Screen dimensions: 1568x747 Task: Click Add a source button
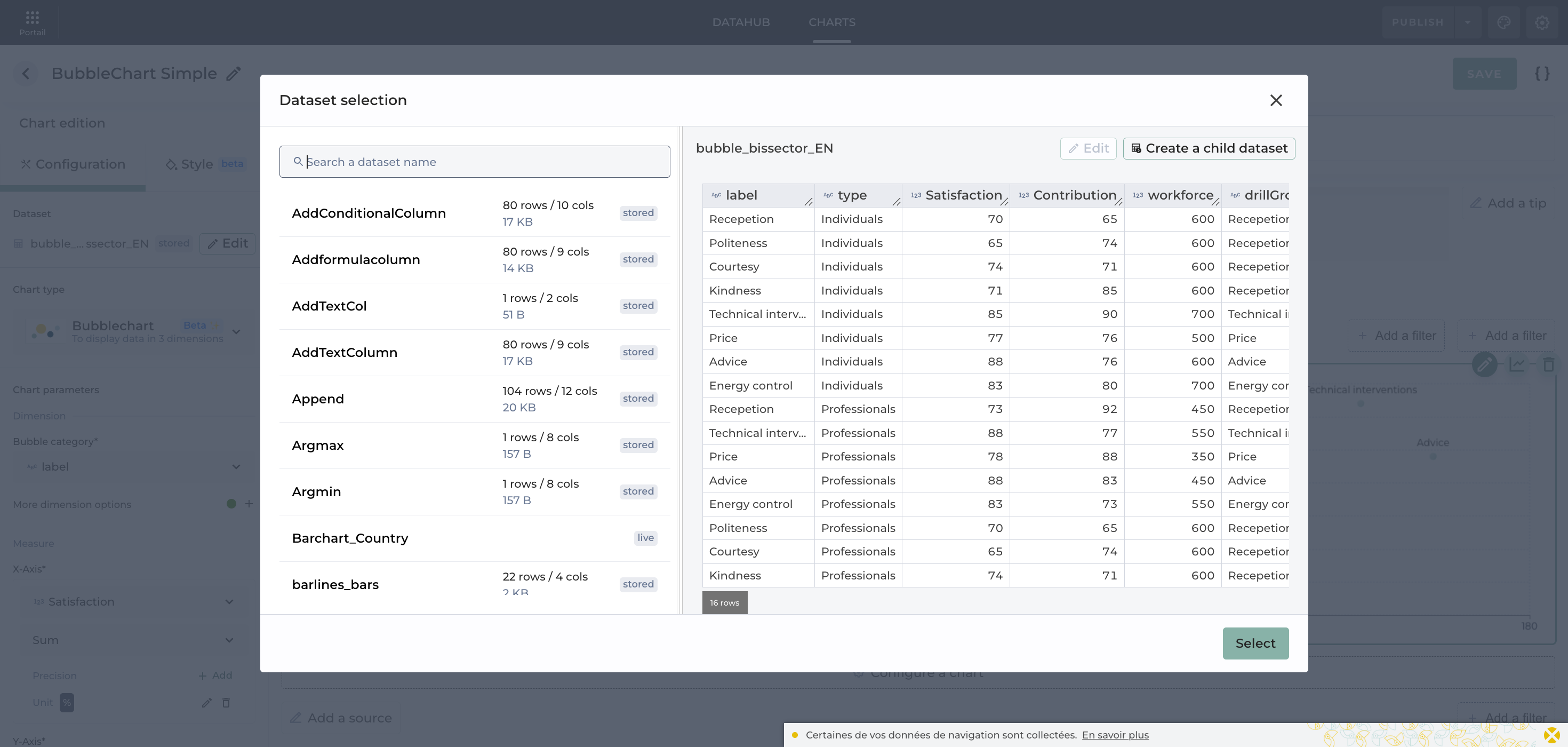tap(341, 718)
